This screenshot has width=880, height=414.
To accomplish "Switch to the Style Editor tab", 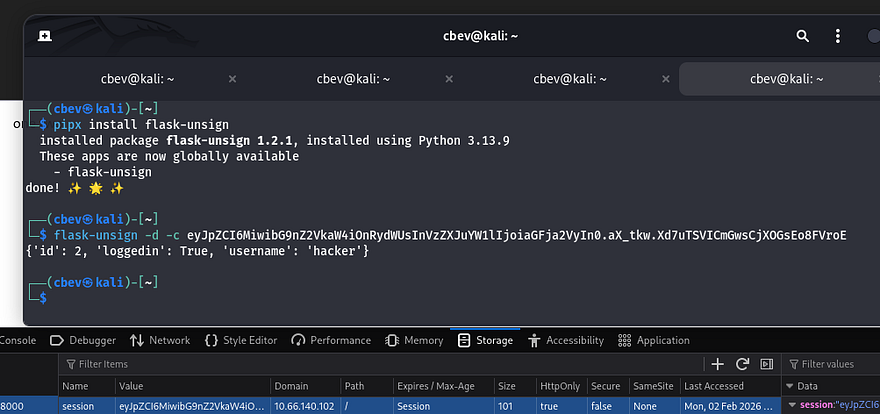I will coord(240,340).
